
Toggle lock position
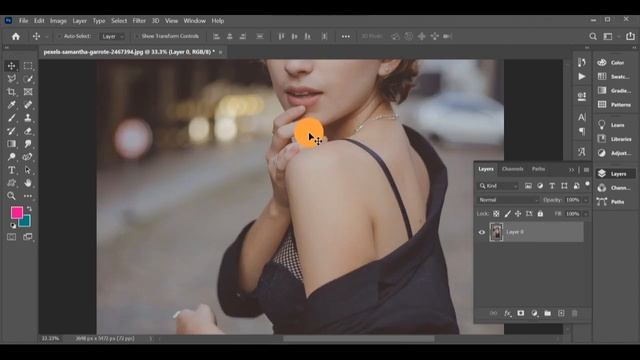(518, 213)
